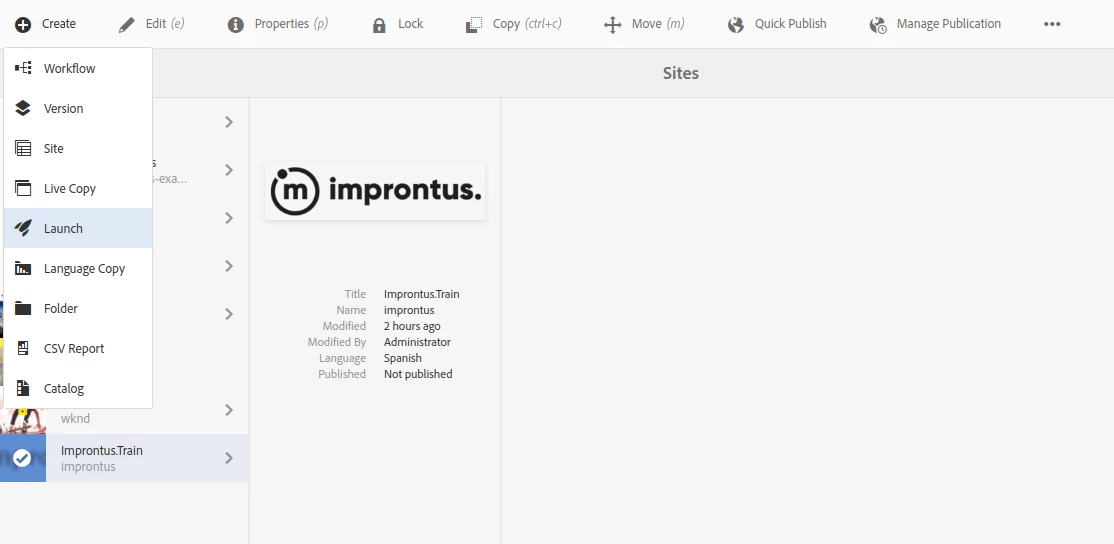Viewport: 1114px width, 544px height.
Task: Click the Launch rocket icon
Action: tap(23, 228)
